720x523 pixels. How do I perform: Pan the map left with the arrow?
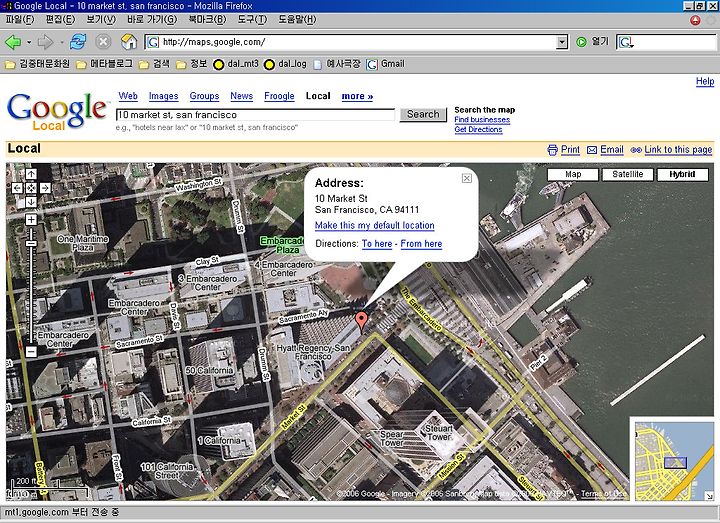[17, 188]
